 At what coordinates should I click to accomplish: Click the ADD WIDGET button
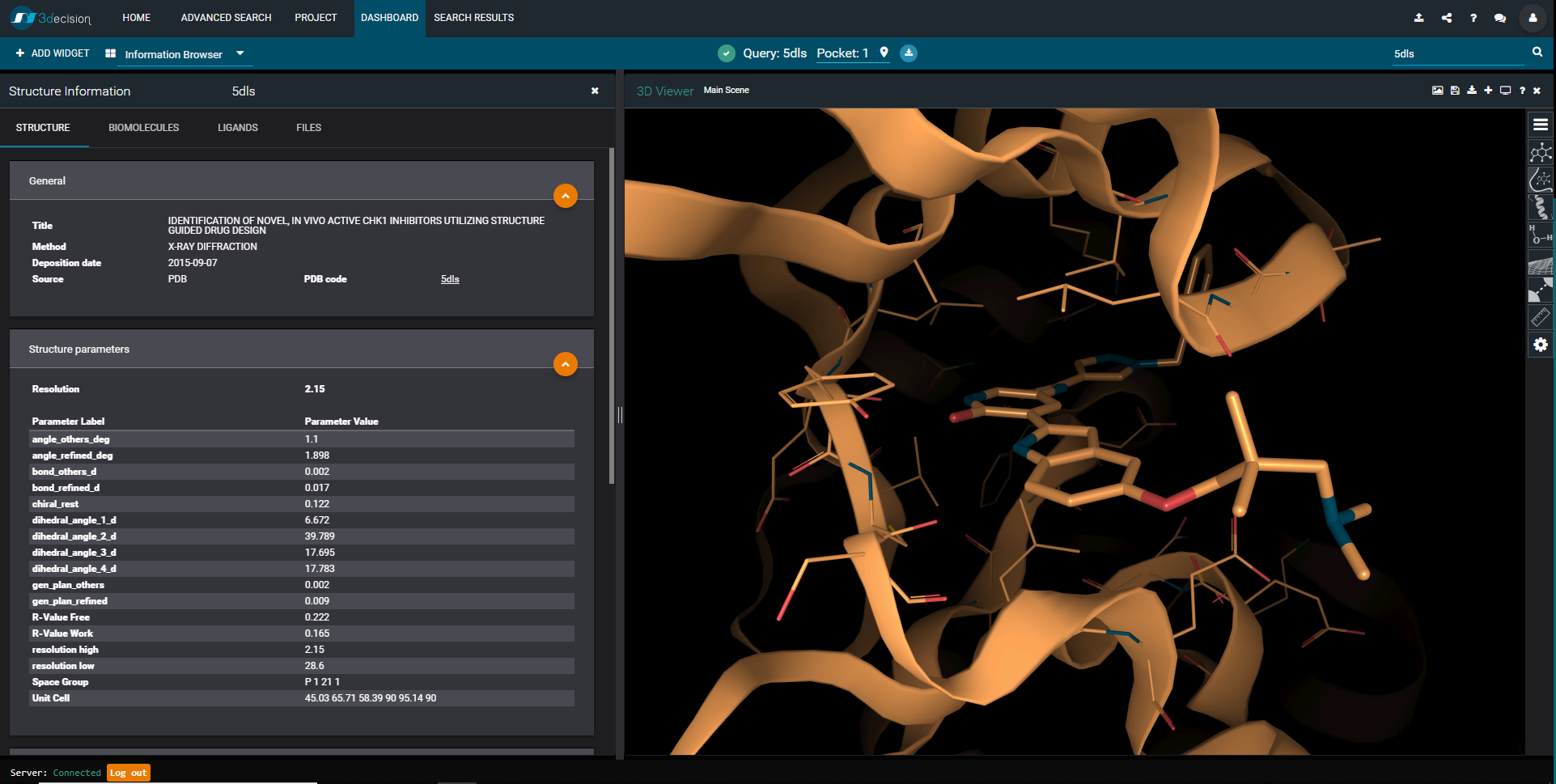tap(53, 53)
